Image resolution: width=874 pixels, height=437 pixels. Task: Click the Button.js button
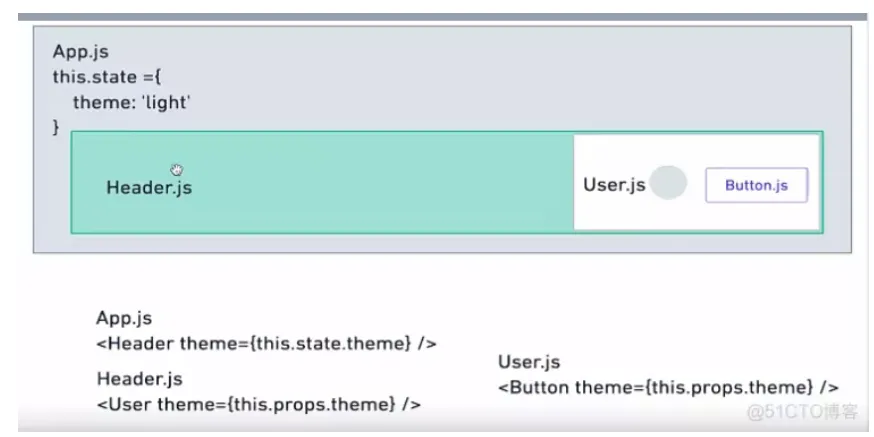(756, 185)
